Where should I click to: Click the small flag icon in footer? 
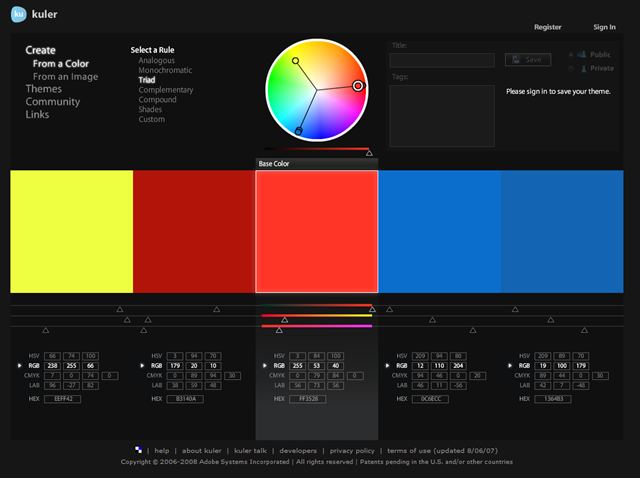(139, 450)
